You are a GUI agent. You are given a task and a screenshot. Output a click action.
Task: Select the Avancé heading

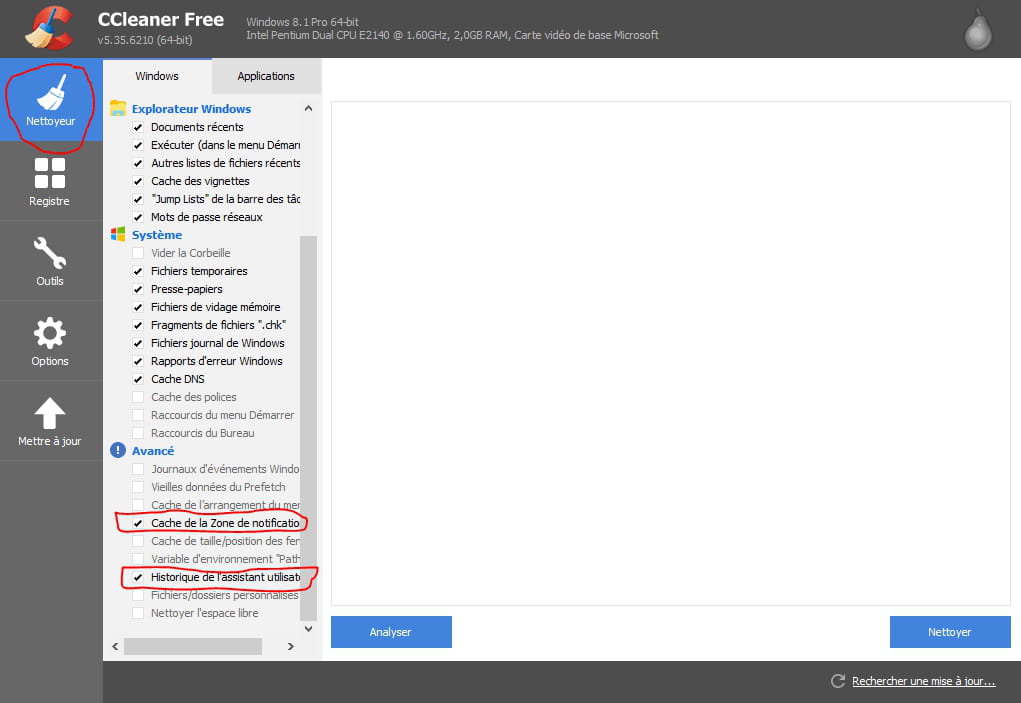(x=153, y=451)
